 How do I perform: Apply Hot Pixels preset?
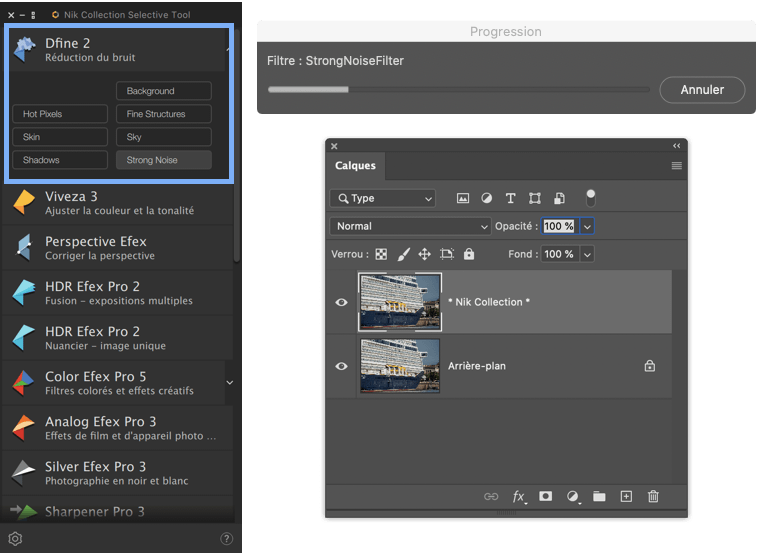[60, 114]
